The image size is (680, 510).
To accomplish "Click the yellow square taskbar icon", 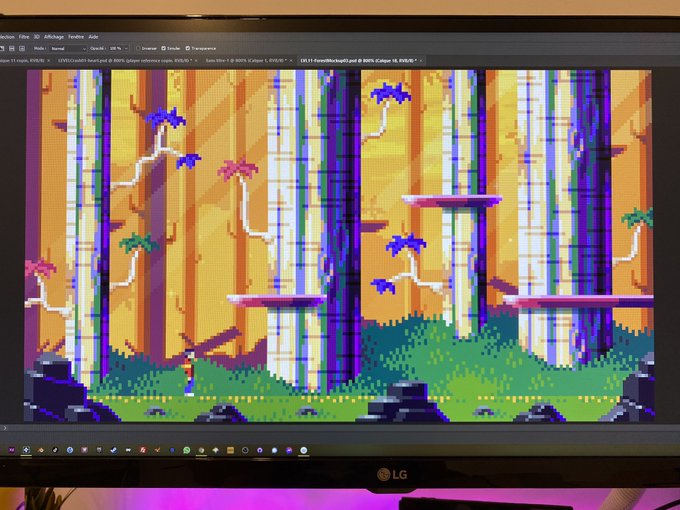I will [230, 451].
